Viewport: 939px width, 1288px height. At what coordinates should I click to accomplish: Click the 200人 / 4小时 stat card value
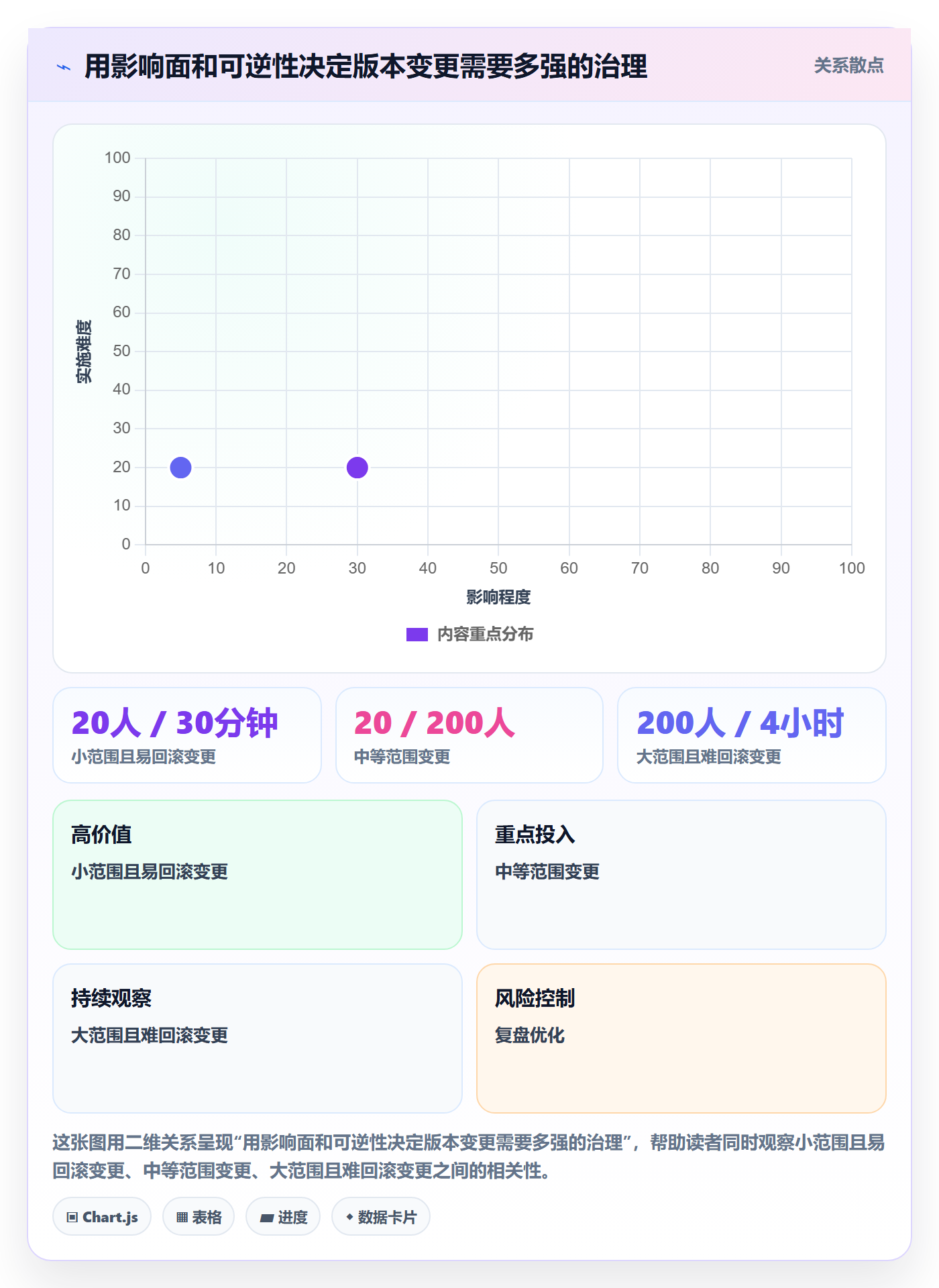[x=740, y=723]
